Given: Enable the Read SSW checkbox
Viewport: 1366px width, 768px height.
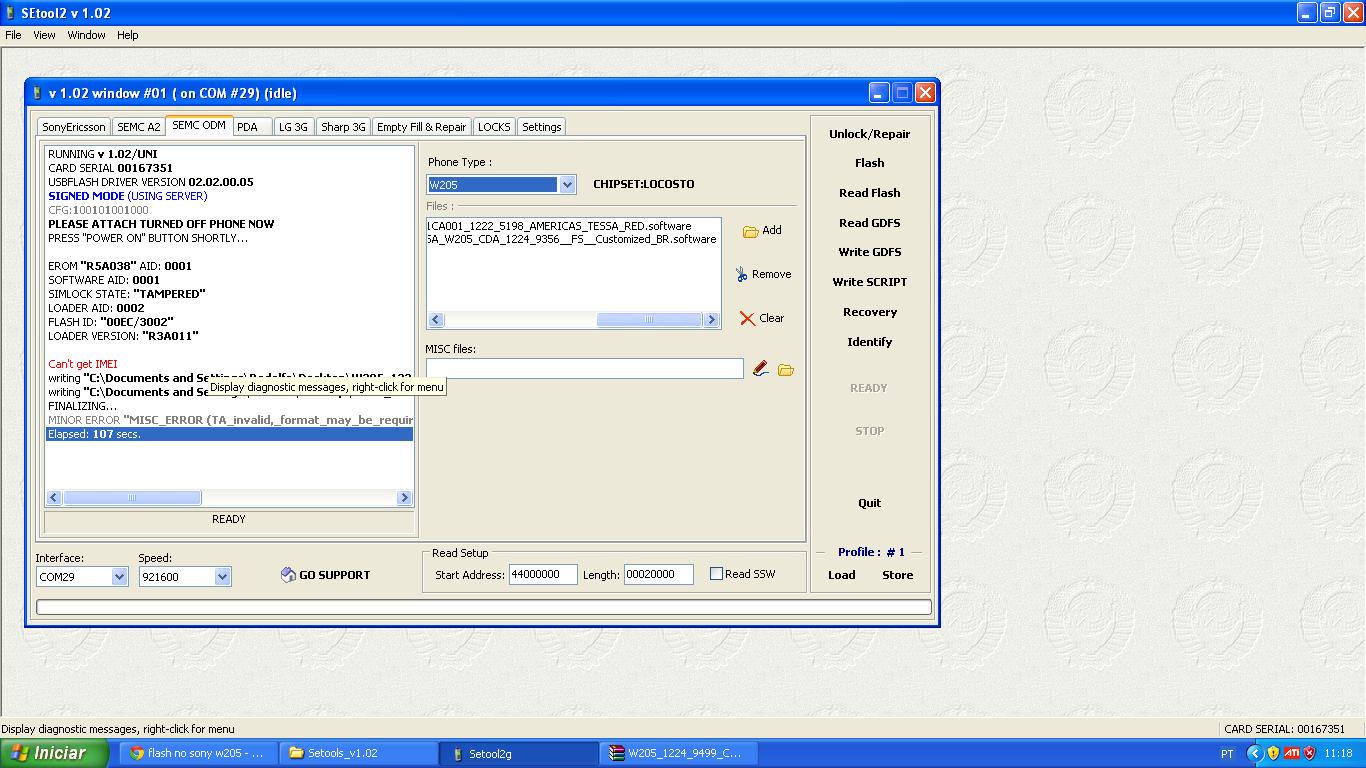Looking at the screenshot, I should coord(716,574).
